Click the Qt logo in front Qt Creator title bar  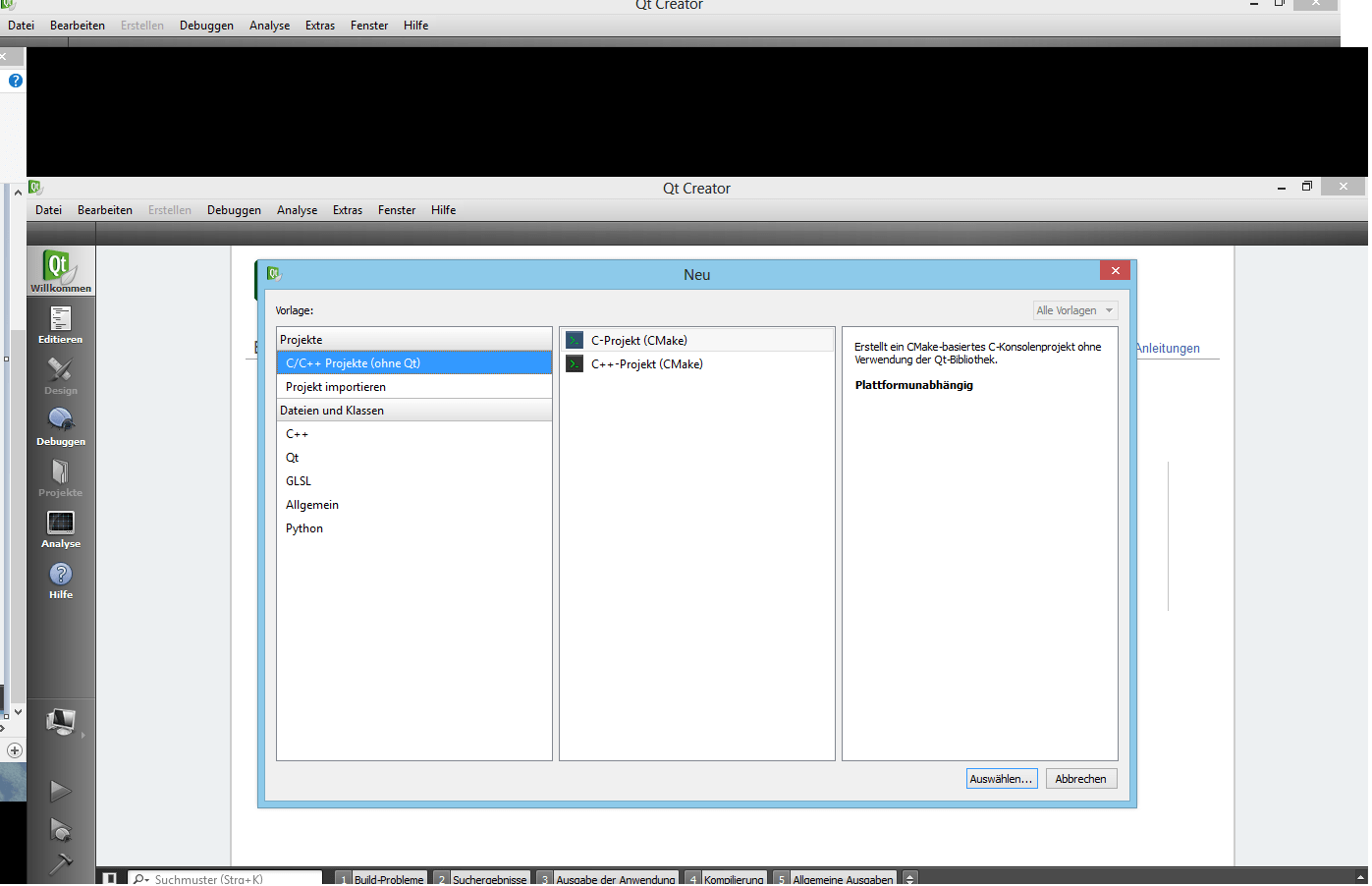(x=36, y=188)
